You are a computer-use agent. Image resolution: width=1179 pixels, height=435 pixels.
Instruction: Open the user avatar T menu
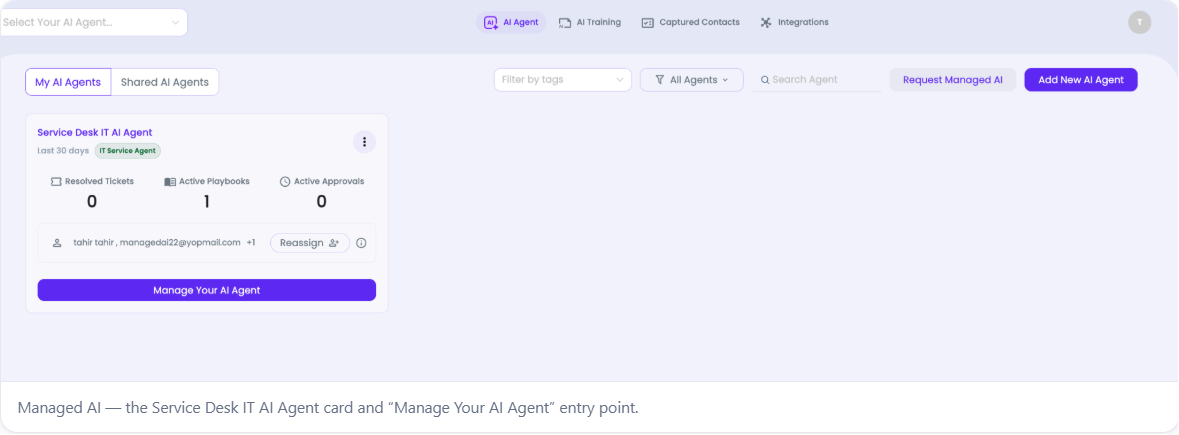point(1139,23)
